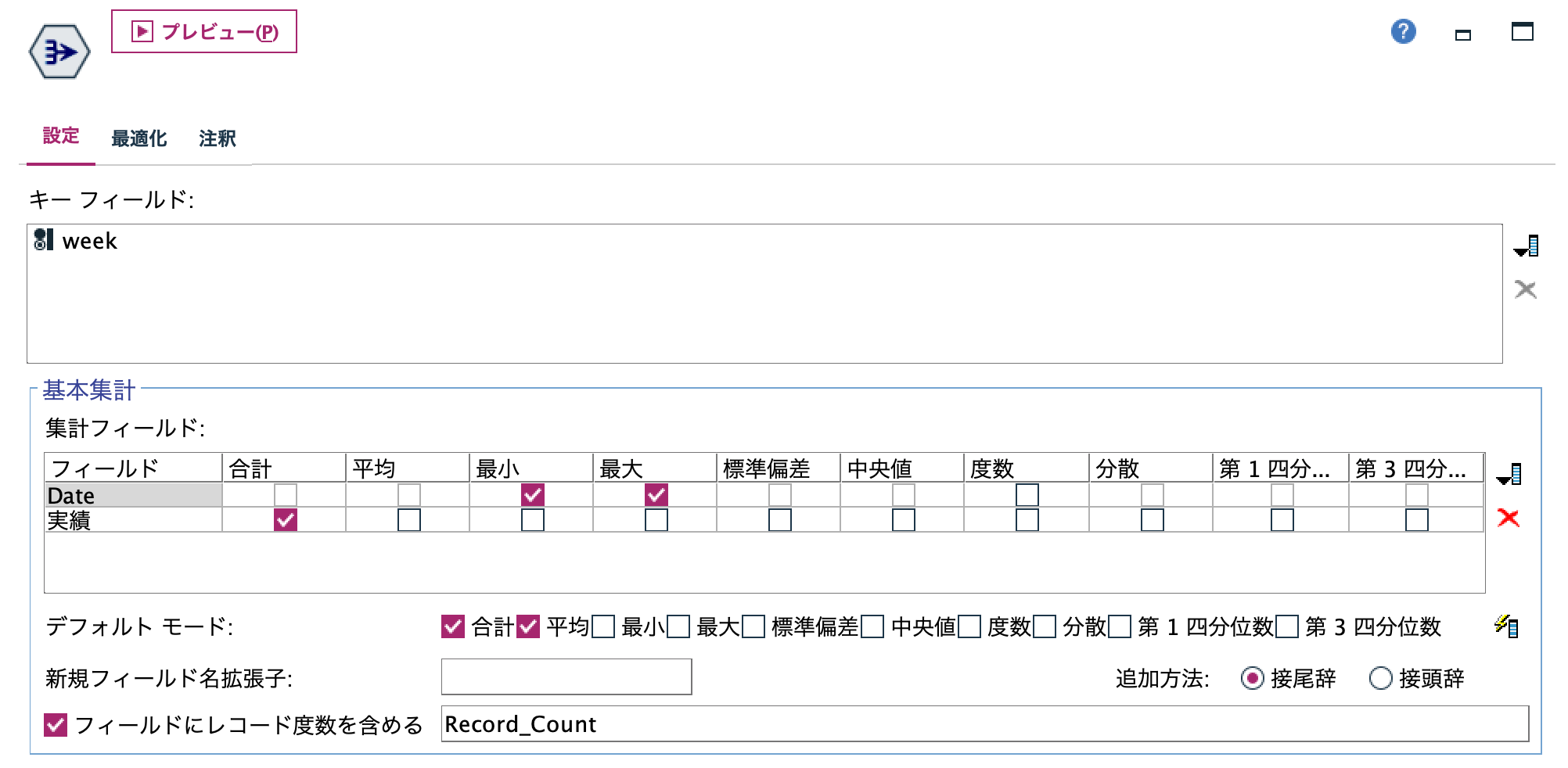Screen dimensions: 1568x768
Task: Check third quartile for the 実績 row
Action: 1417,520
